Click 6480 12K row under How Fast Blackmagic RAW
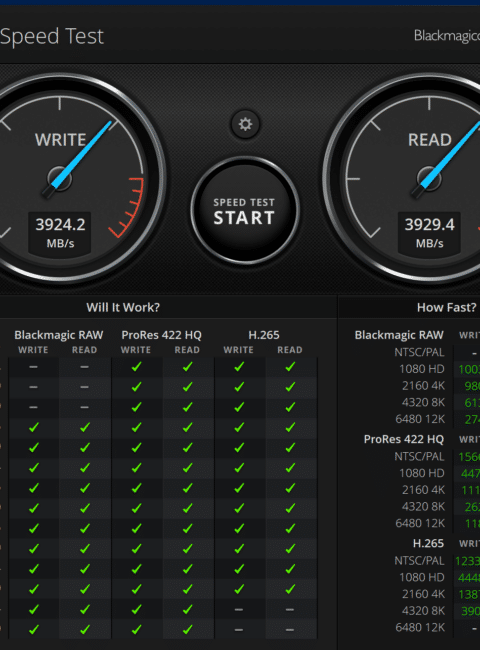 [x=420, y=419]
